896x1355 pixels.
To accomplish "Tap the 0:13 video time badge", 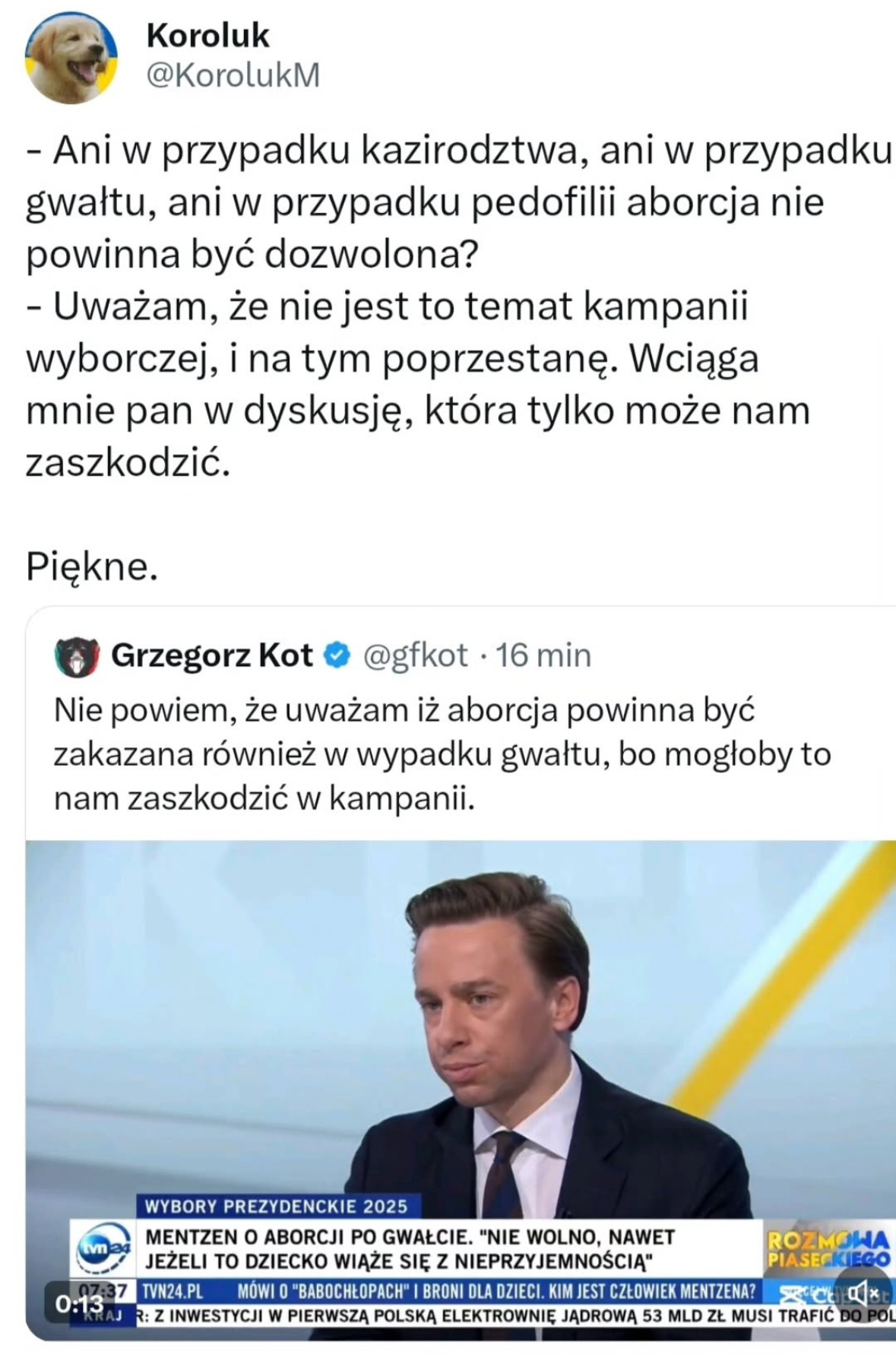I will pyautogui.click(x=79, y=1303).
